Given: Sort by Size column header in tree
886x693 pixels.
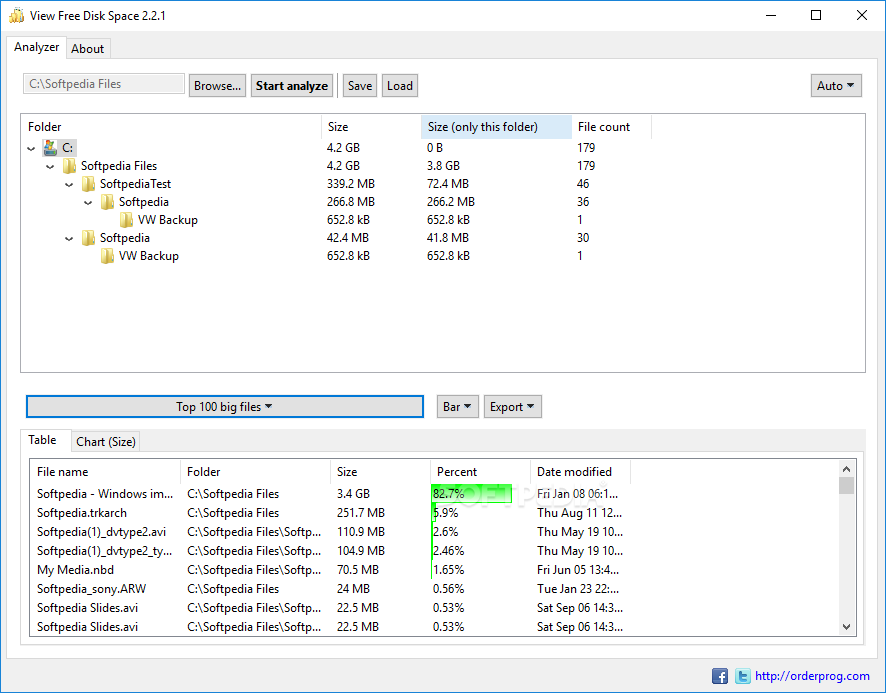Looking at the screenshot, I should click(x=371, y=127).
